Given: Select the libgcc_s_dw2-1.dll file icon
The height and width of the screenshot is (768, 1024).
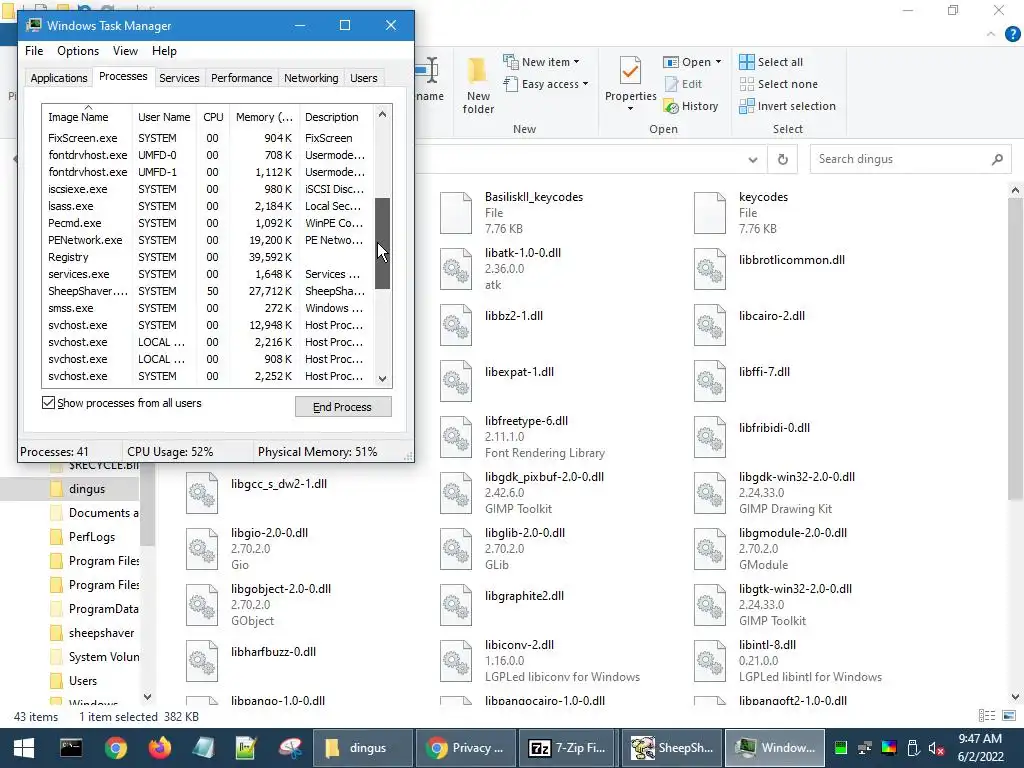Looking at the screenshot, I should pyautogui.click(x=202, y=493).
